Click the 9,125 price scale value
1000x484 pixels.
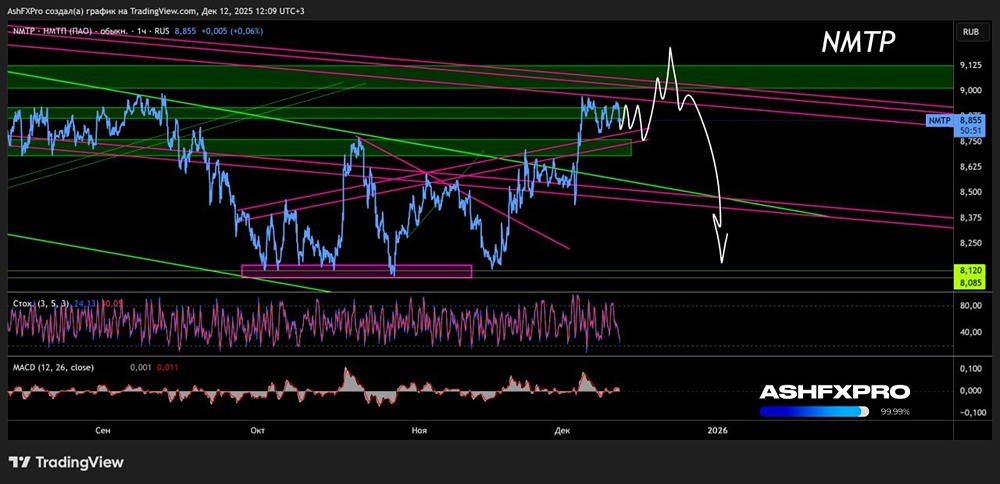(x=970, y=65)
